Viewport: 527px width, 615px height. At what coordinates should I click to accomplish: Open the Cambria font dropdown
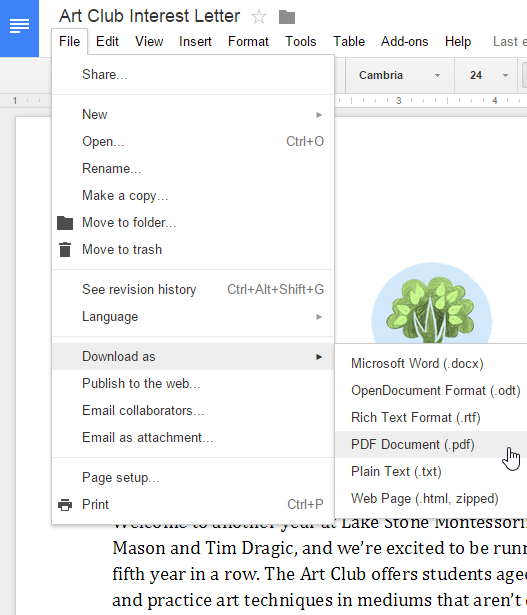tap(400, 75)
